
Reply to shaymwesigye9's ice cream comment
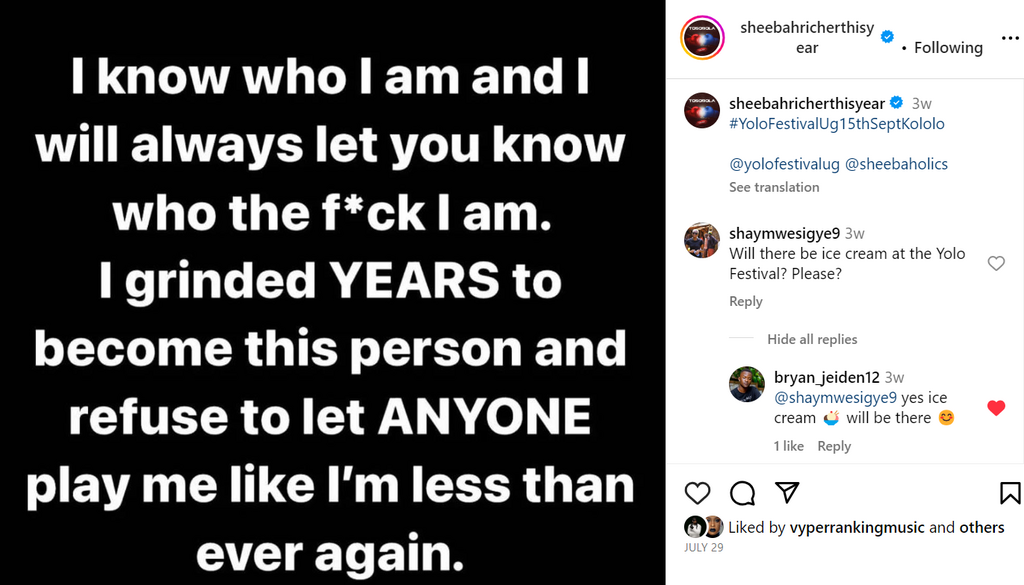[x=746, y=301]
